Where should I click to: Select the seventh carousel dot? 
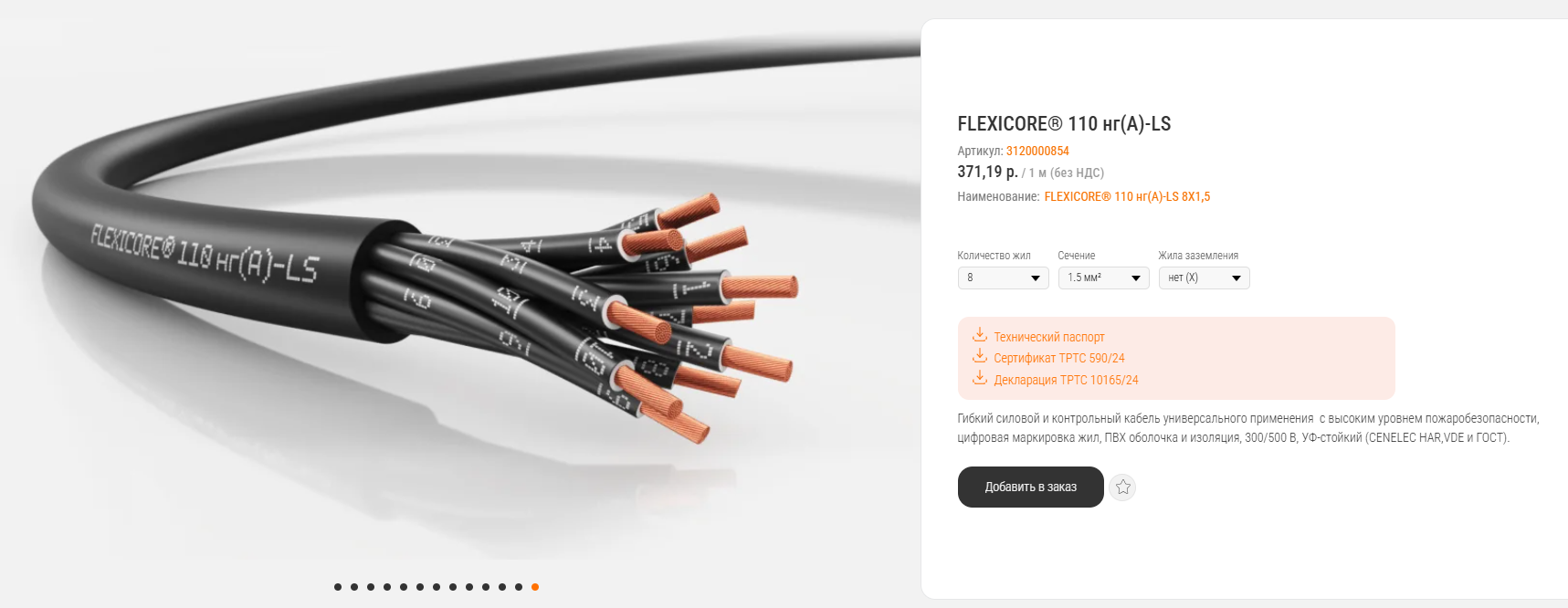(x=437, y=587)
